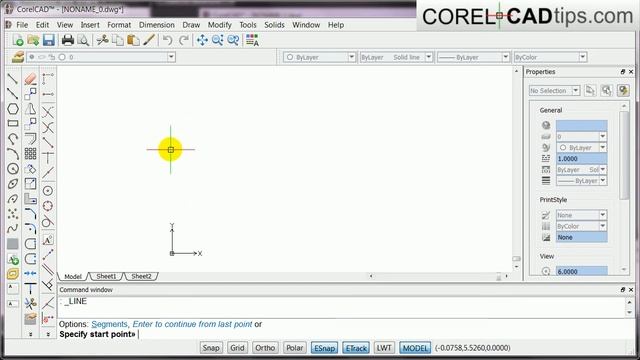The width and height of the screenshot is (640, 360).
Task: Open the File menu
Action: point(22,25)
